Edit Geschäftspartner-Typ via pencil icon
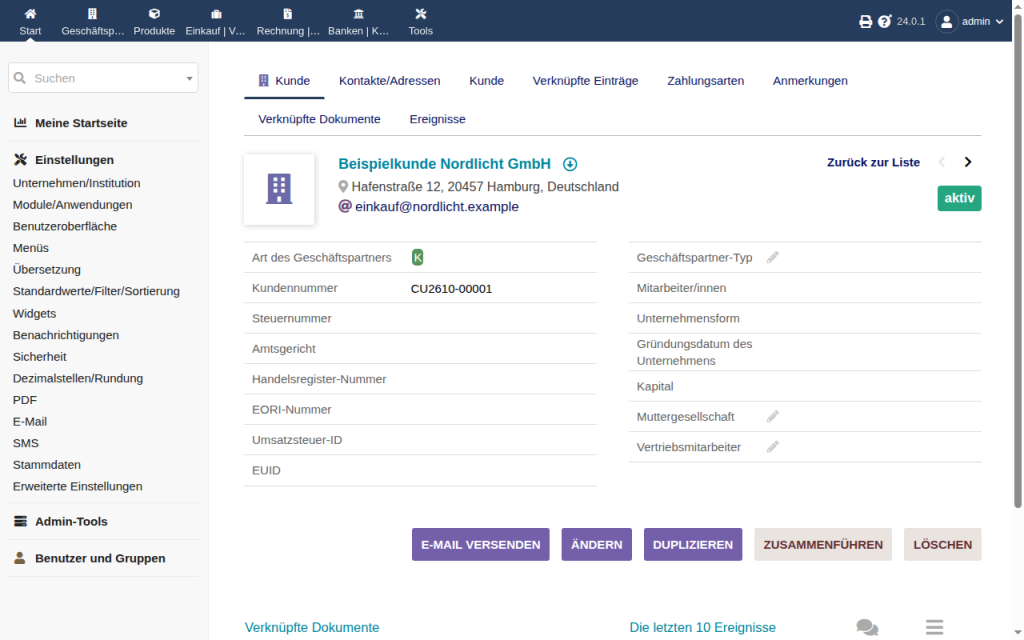This screenshot has height=640, width=1024. point(773,257)
